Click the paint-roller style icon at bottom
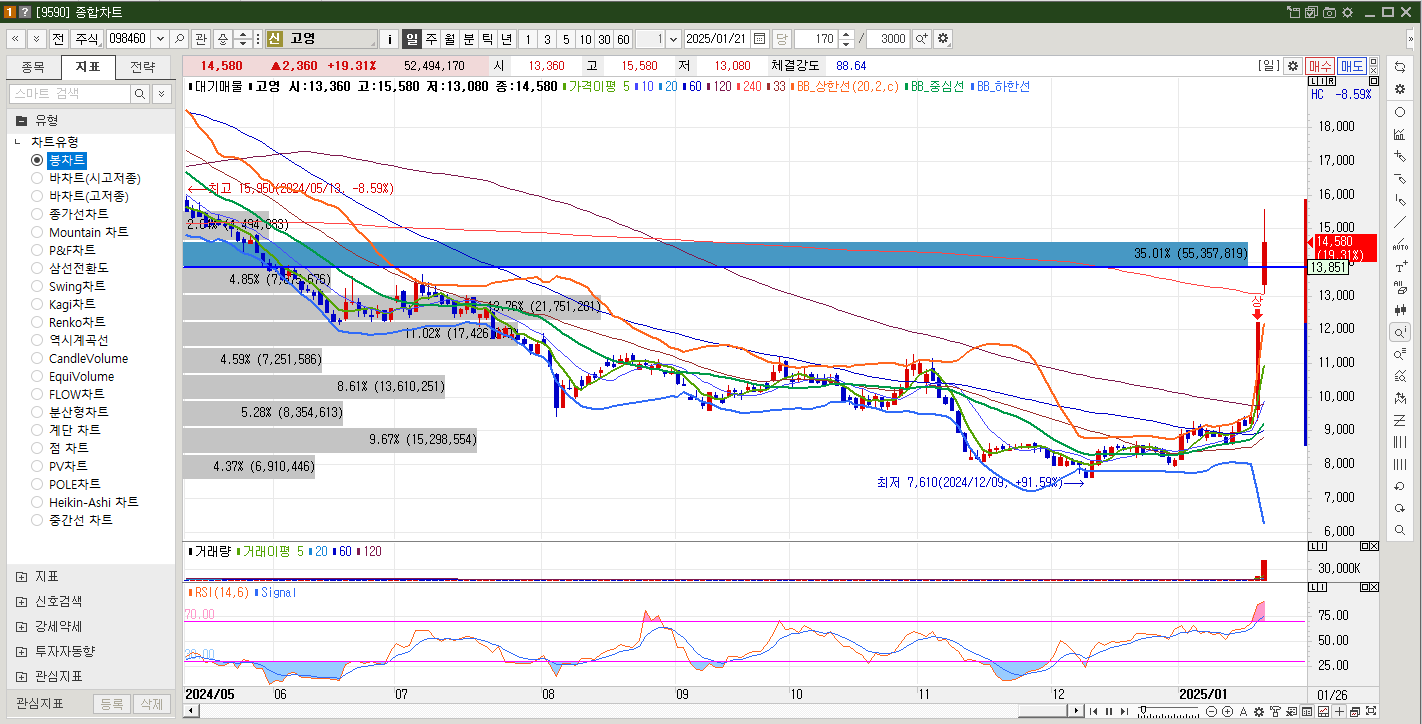 tap(1274, 712)
